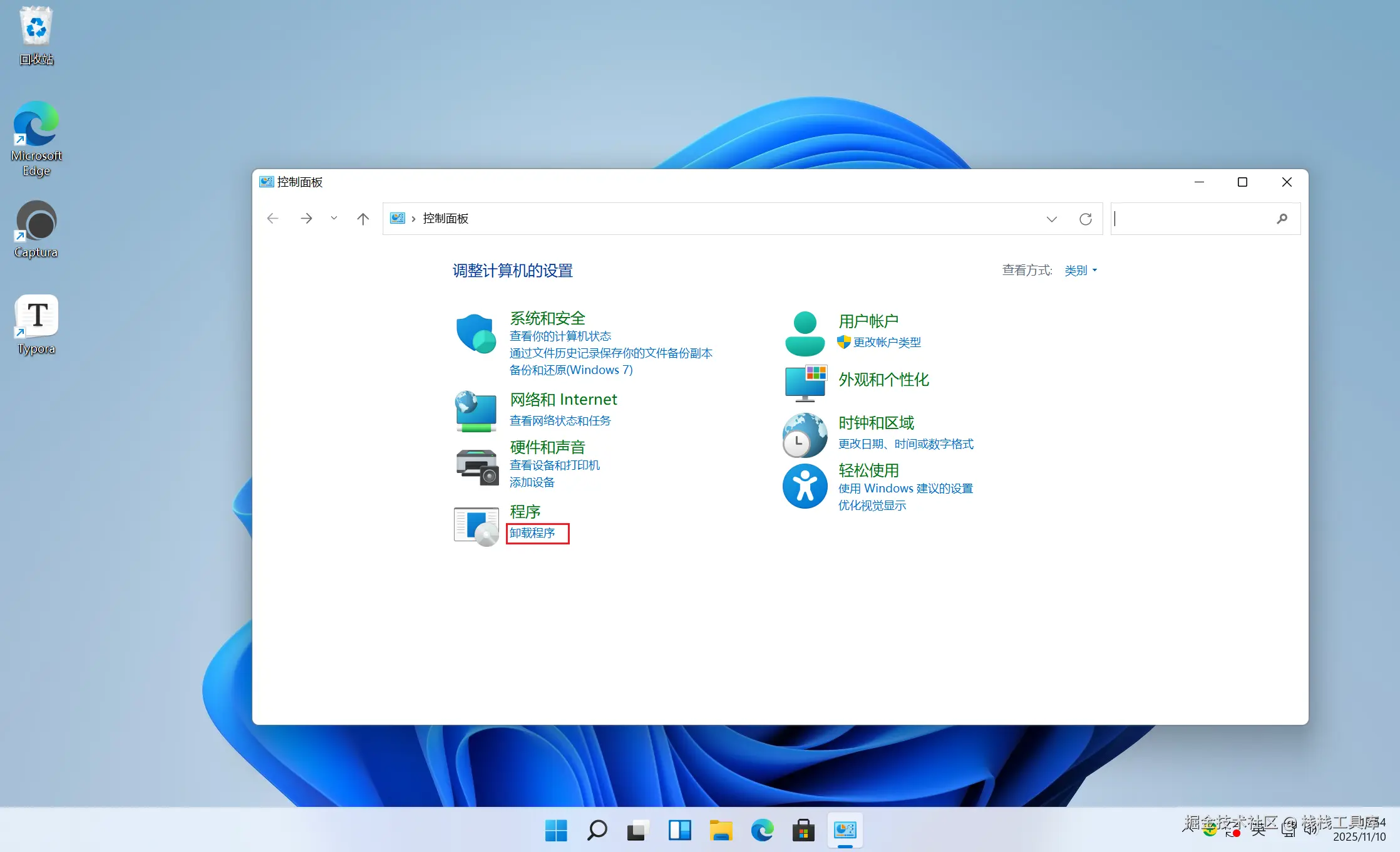Click 查看网络状态和任务 link
This screenshot has width=1400, height=852.
560,420
